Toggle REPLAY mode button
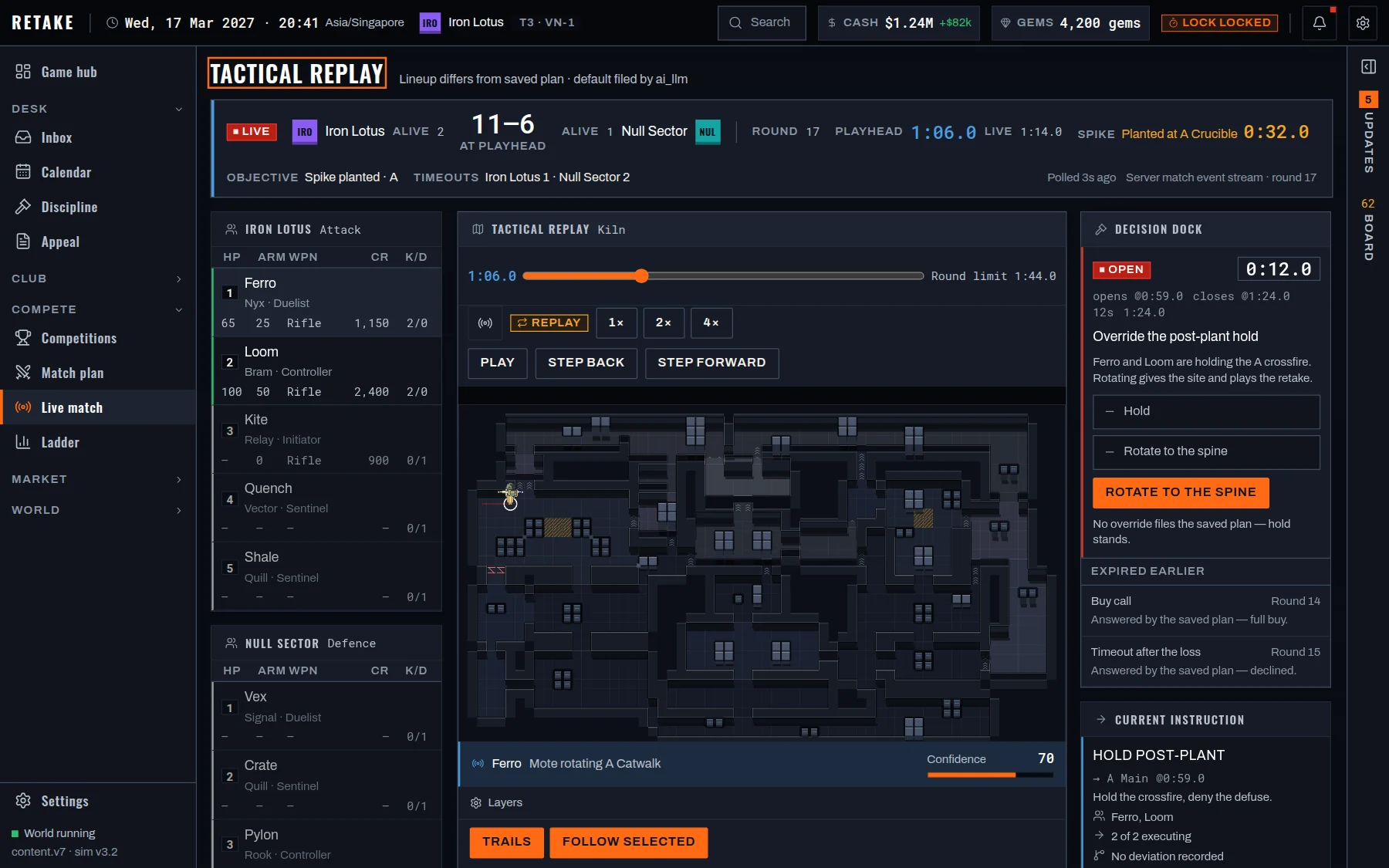The width and height of the screenshot is (1389, 868). (x=549, y=323)
